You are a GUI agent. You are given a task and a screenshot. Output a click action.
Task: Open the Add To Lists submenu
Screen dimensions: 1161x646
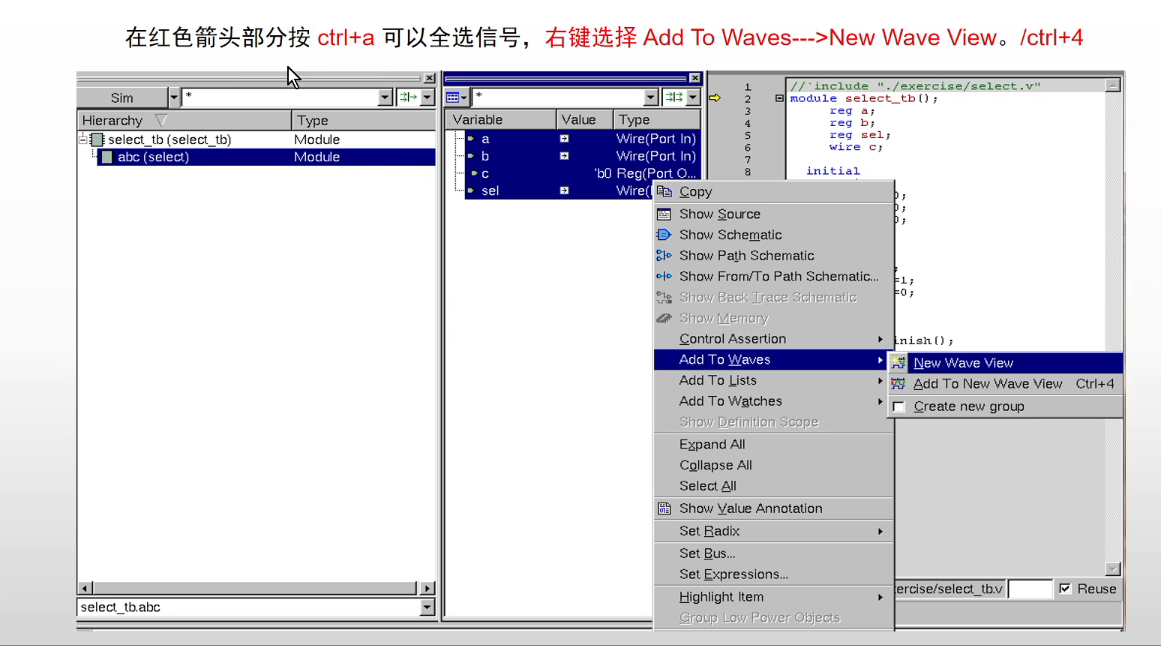click(774, 380)
